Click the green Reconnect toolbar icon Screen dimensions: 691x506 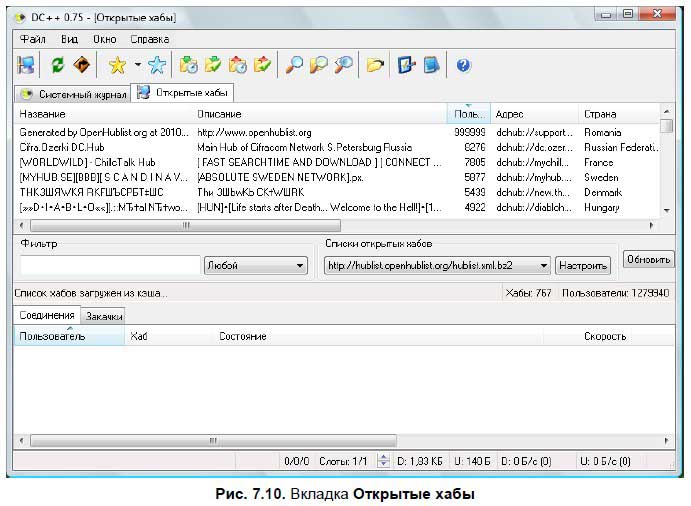coord(58,66)
